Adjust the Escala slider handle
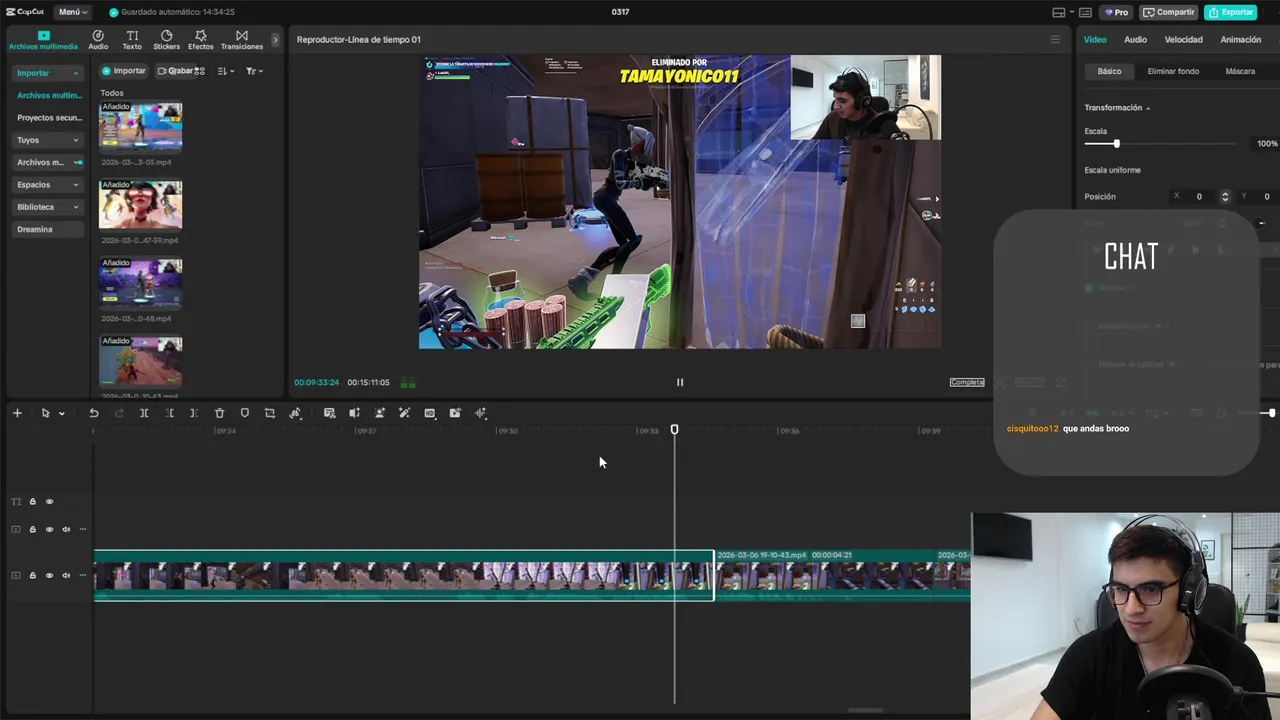Image resolution: width=1280 pixels, height=720 pixels. (1116, 144)
